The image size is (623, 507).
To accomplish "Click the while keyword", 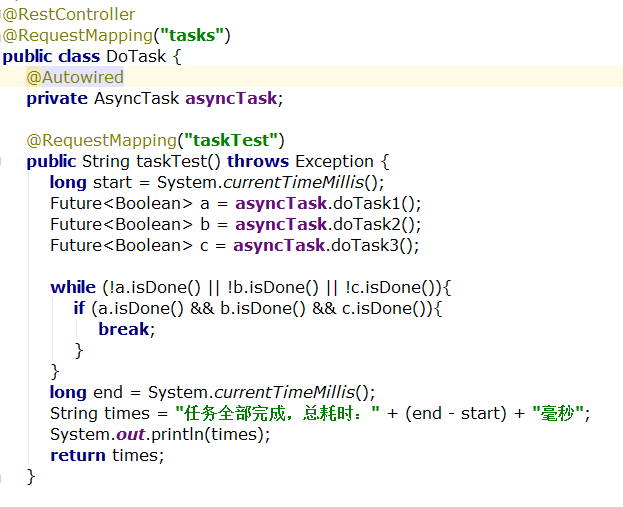I will point(73,287).
